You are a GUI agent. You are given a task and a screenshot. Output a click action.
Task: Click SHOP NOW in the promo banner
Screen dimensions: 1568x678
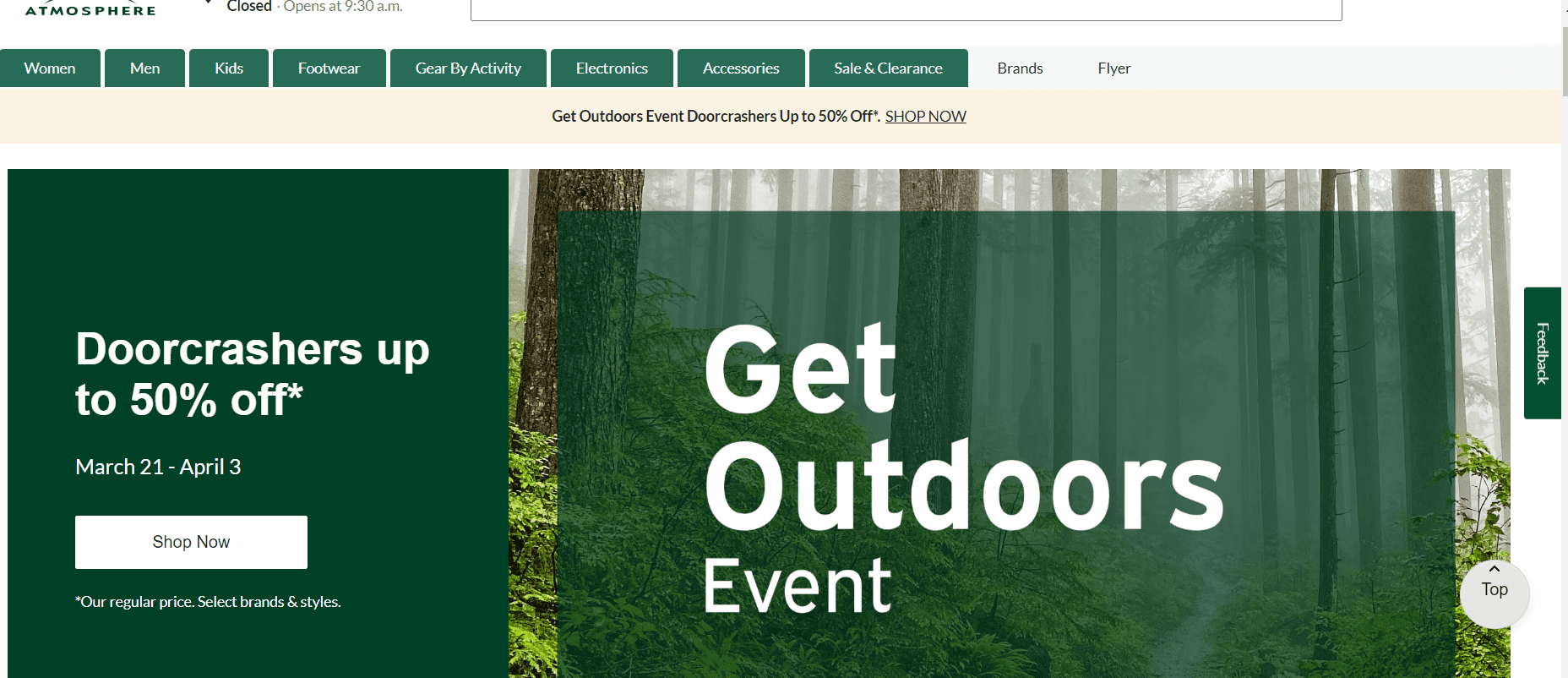[925, 117]
